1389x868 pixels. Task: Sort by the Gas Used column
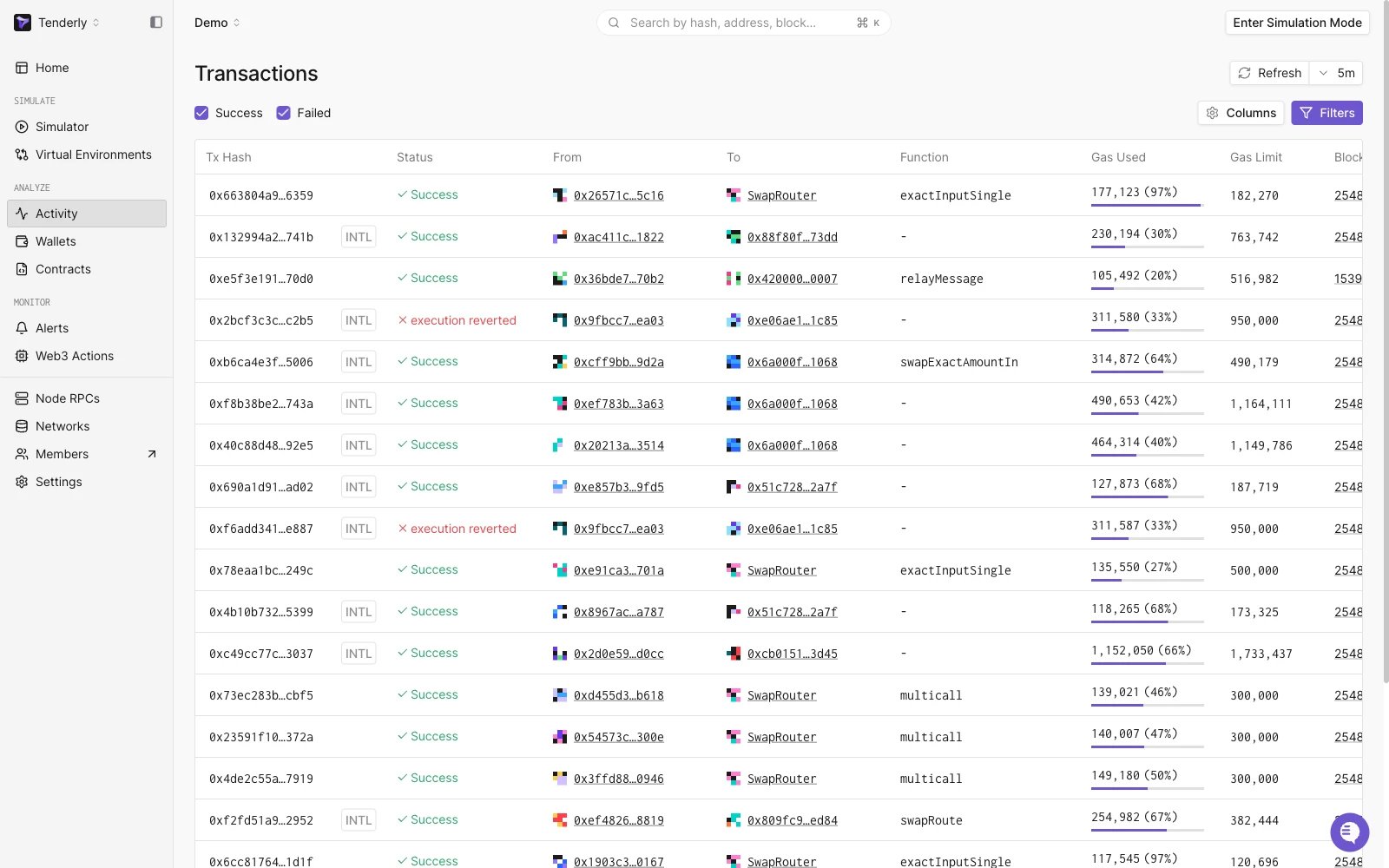[1118, 157]
